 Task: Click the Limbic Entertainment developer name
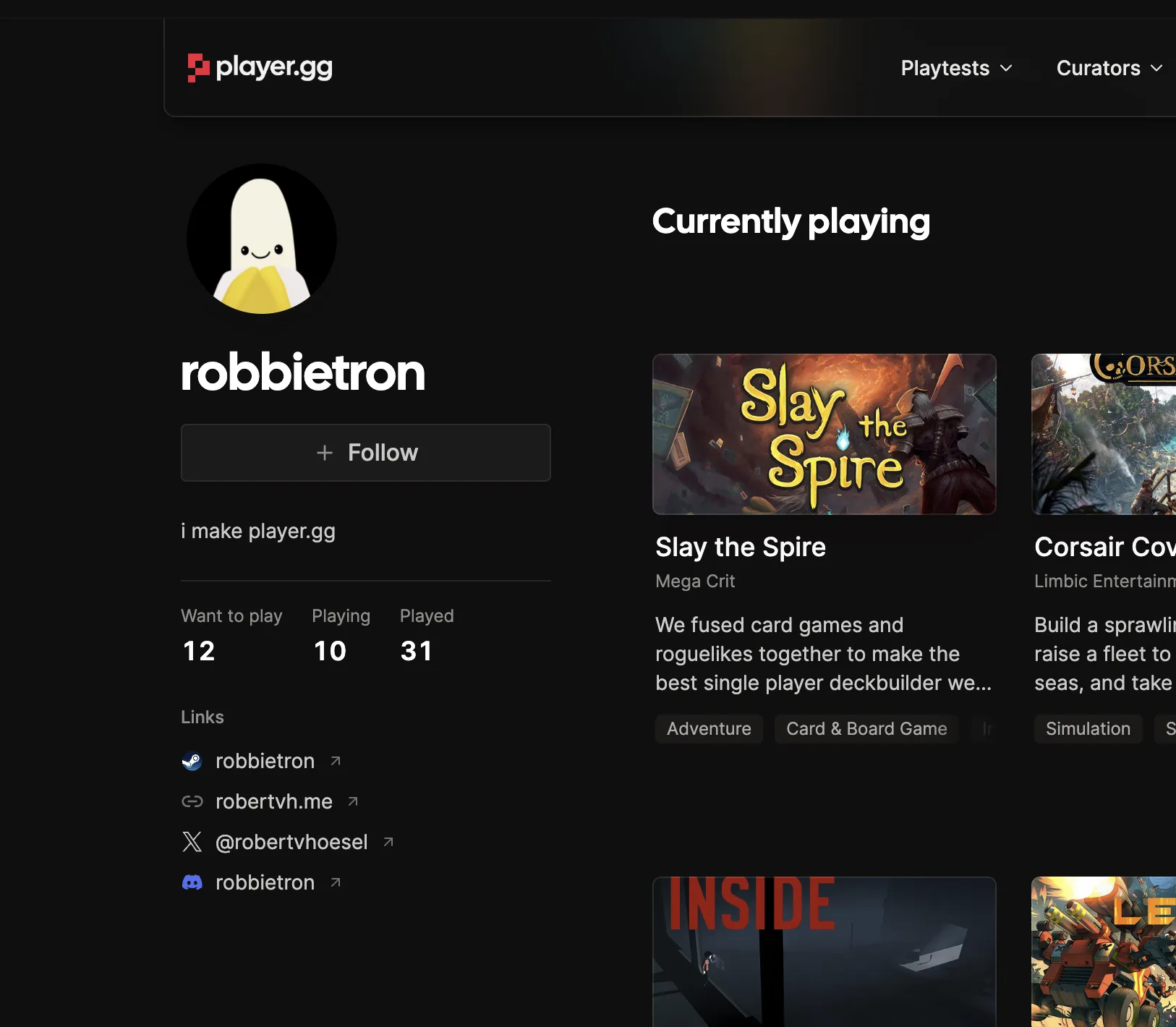coord(1105,581)
